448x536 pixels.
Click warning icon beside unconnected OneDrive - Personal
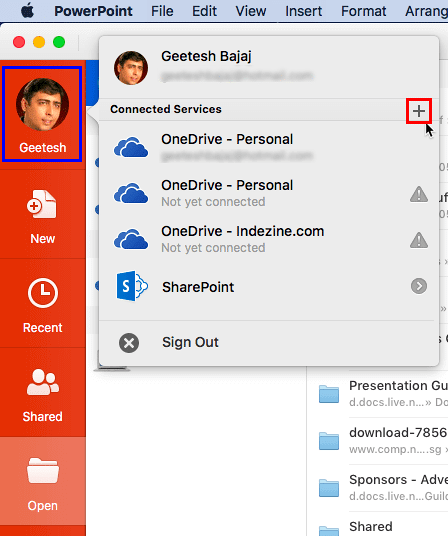(419, 195)
